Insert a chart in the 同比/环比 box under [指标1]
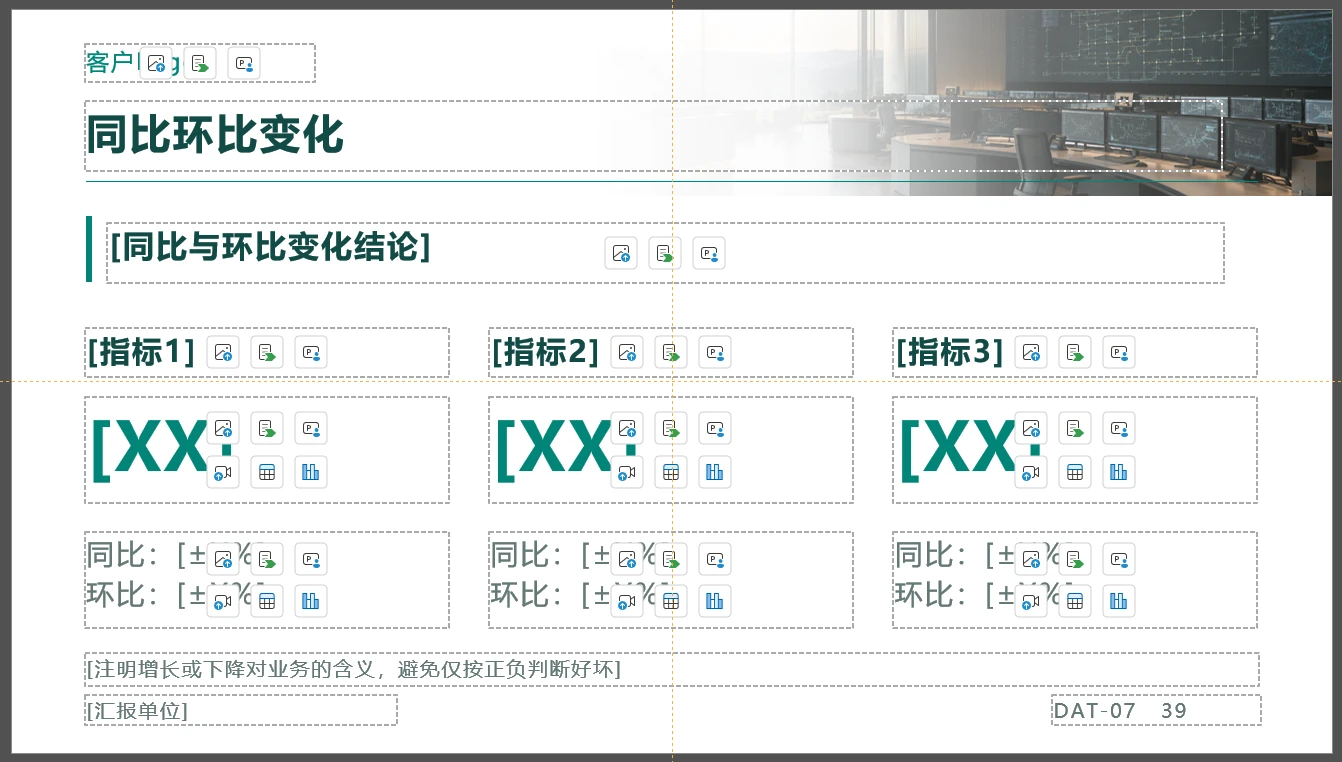The height and width of the screenshot is (762, 1342). [311, 601]
